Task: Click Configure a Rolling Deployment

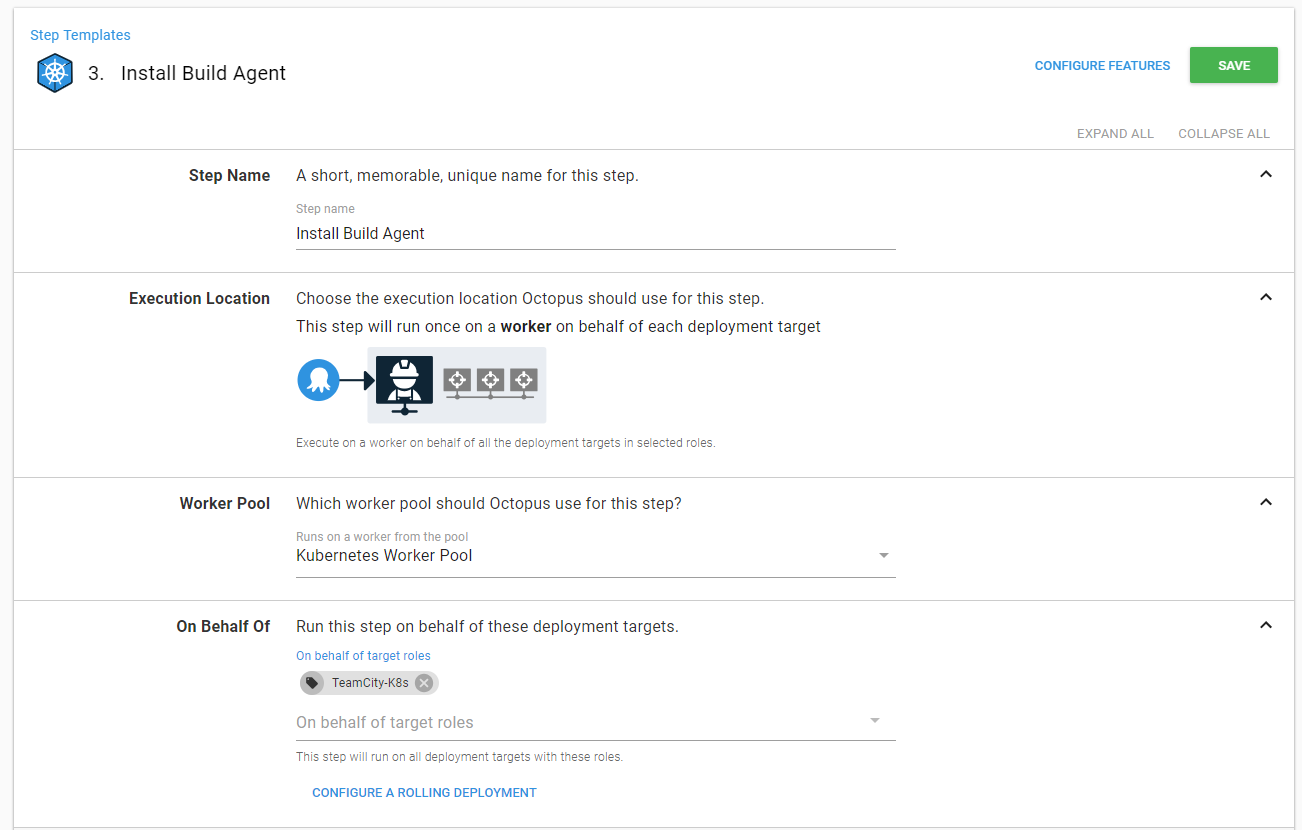Action: point(424,793)
